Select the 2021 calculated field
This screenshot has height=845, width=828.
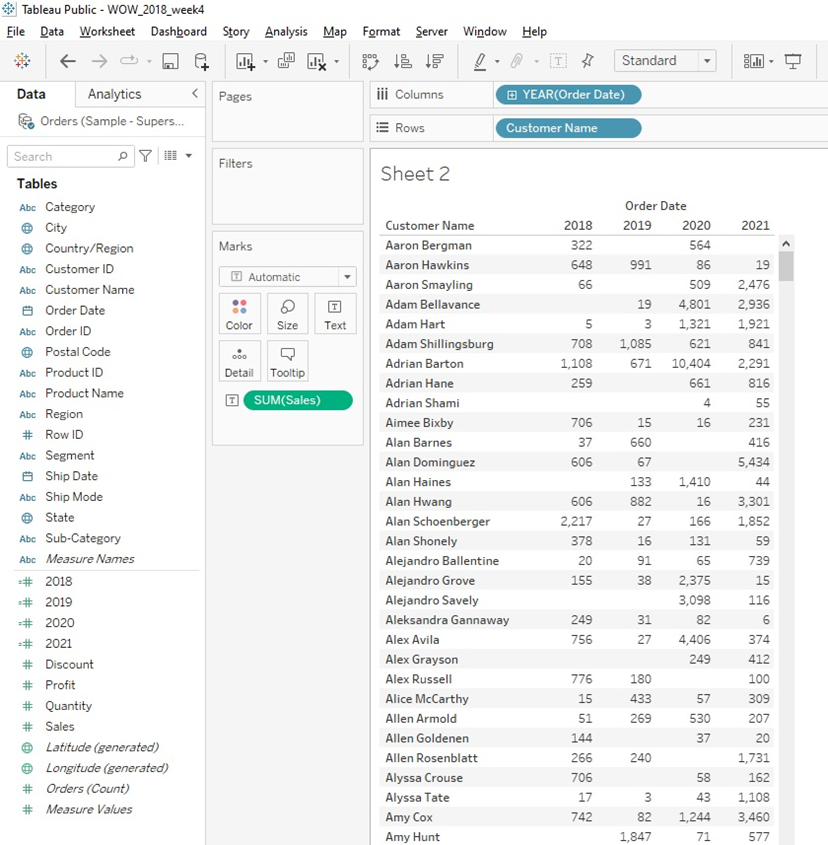pos(59,643)
